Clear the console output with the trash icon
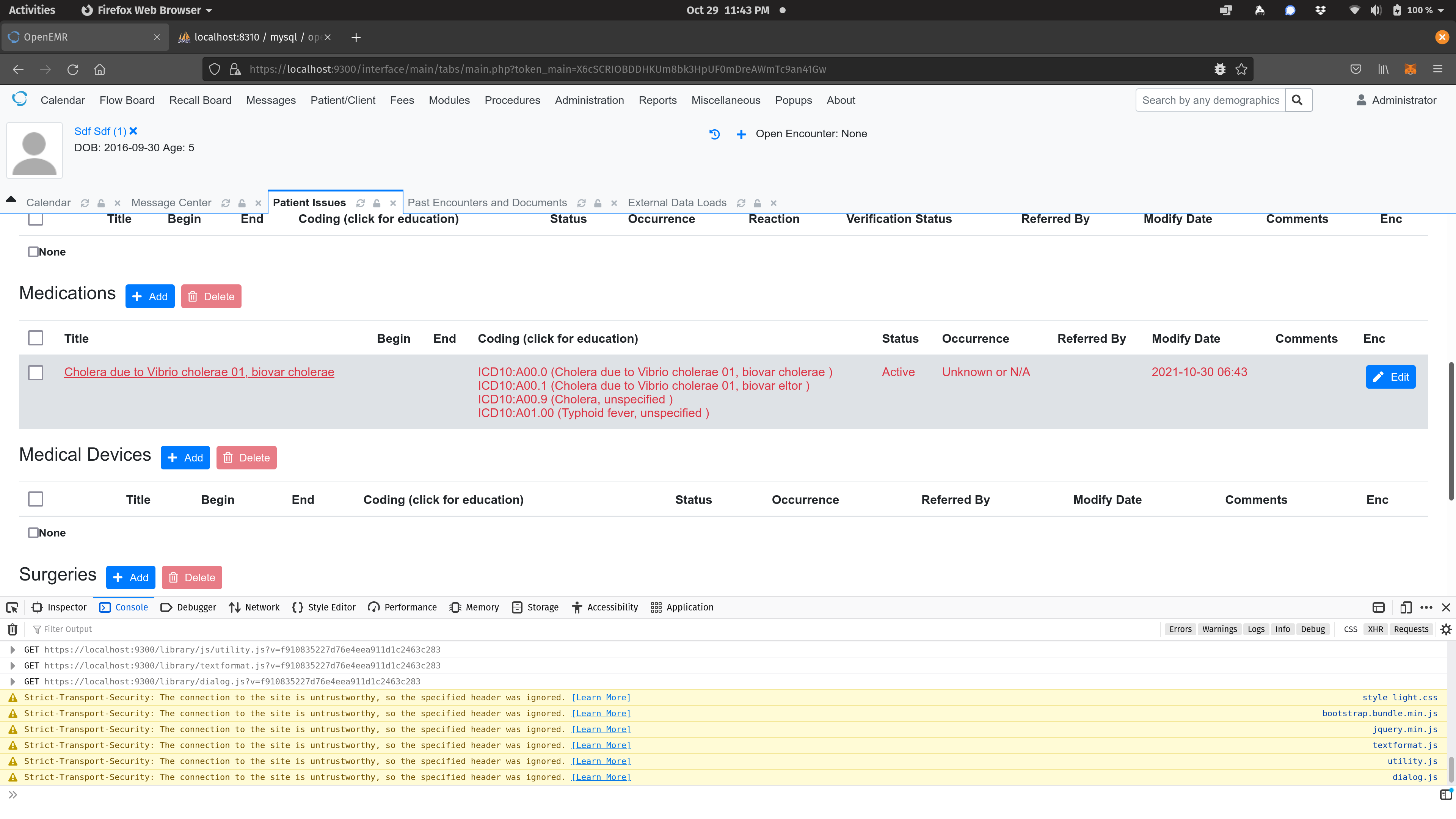This screenshot has width=1456, height=819. (x=12, y=629)
